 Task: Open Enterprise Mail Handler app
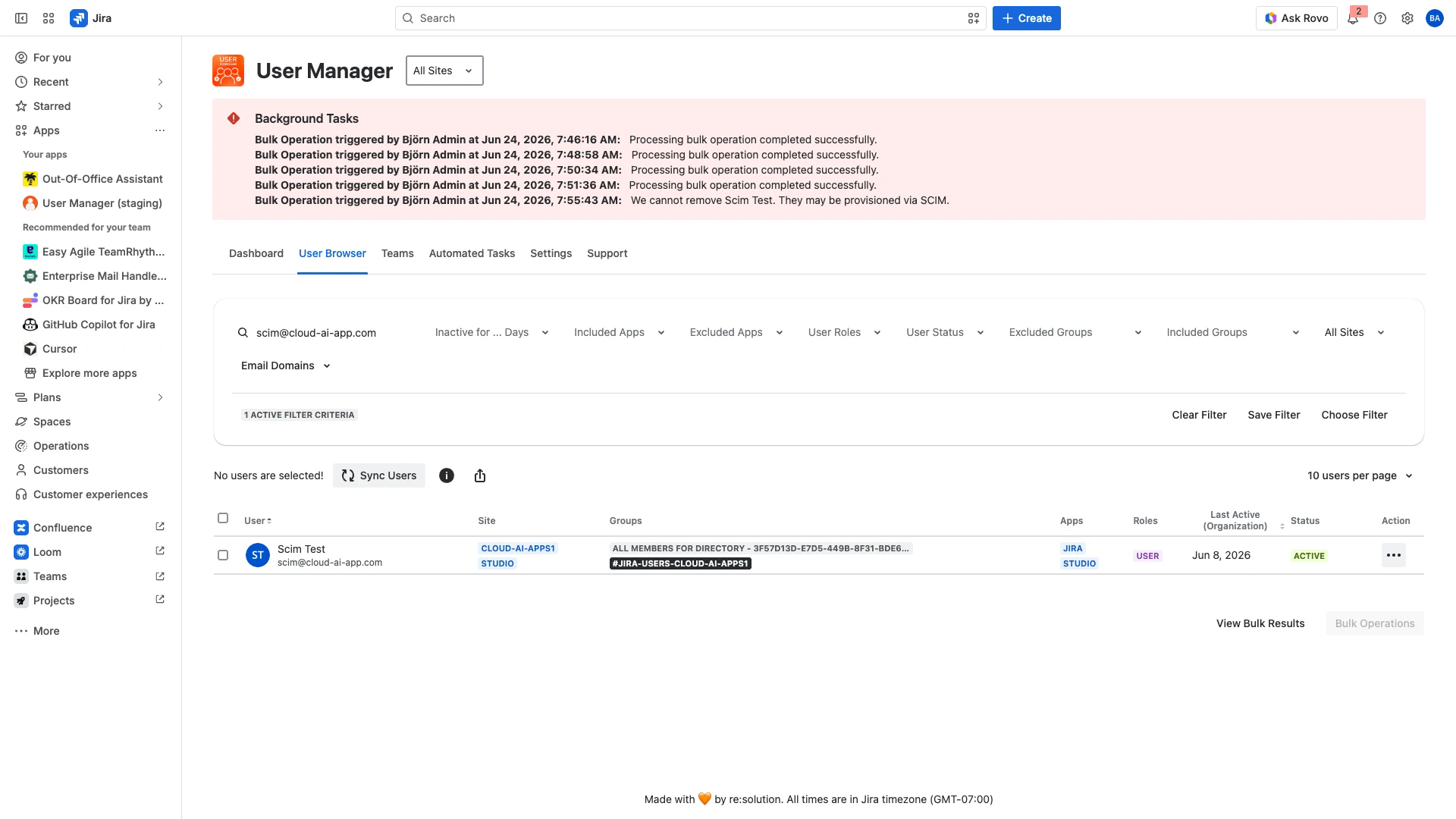[94, 276]
